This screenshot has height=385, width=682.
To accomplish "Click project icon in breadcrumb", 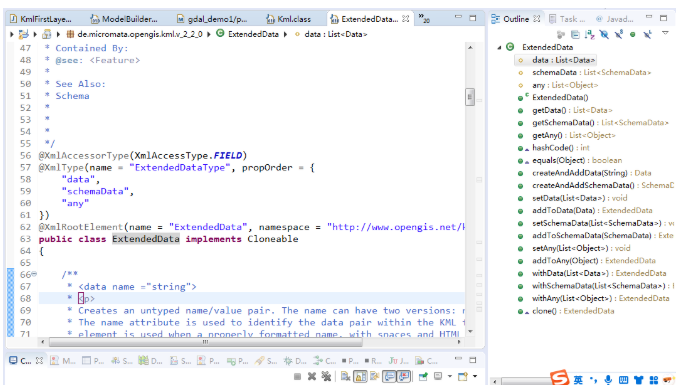I will coord(23,34).
